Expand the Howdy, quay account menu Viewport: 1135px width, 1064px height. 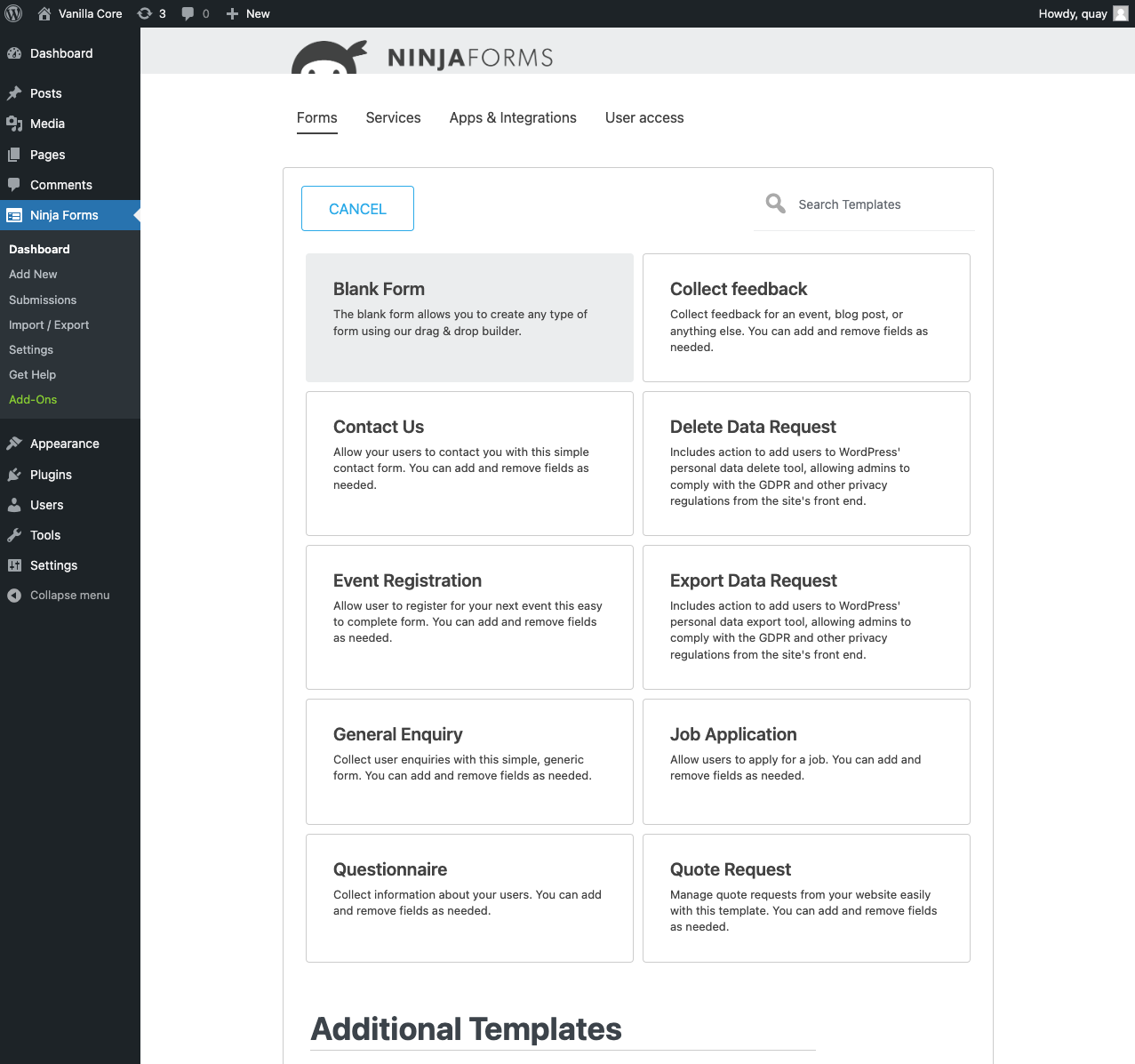[1073, 13]
